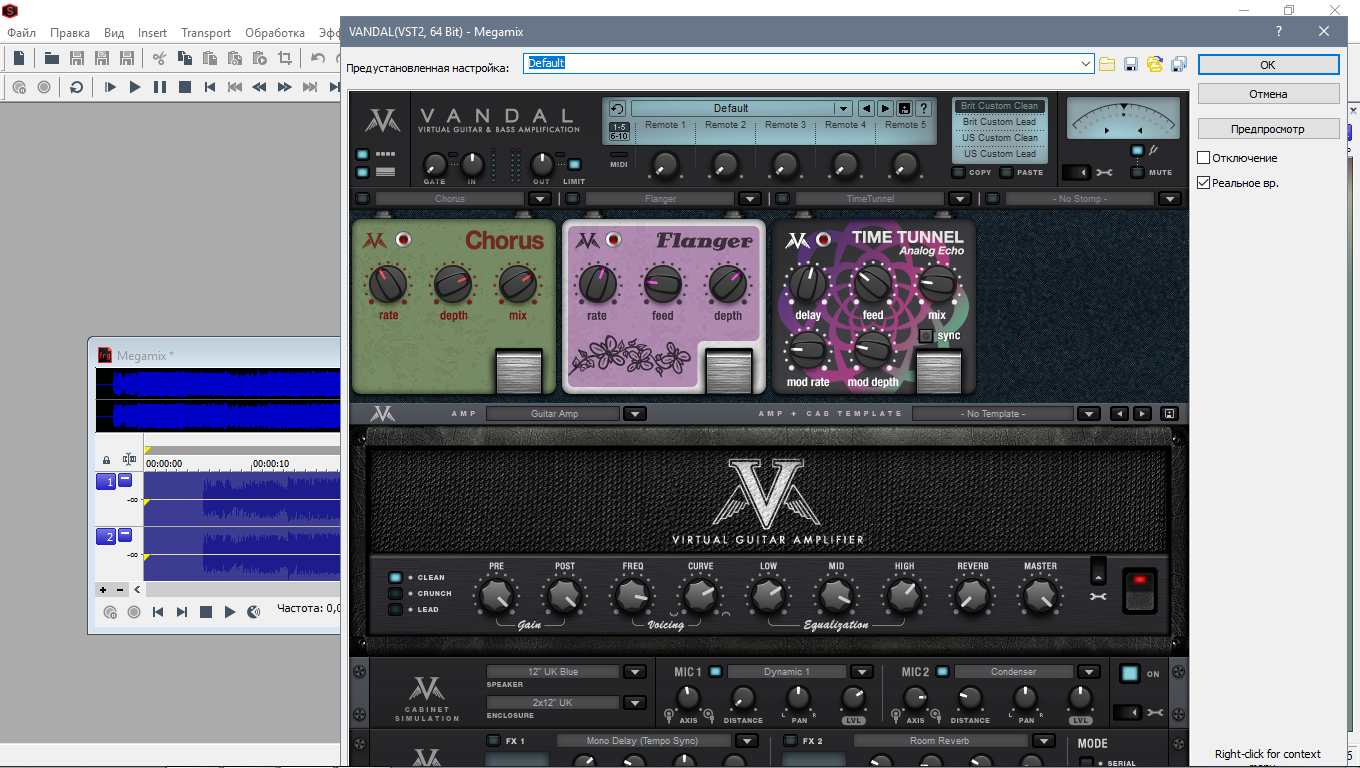Click VANDAL next preset arrow
1360x768 pixels.
(x=885, y=108)
